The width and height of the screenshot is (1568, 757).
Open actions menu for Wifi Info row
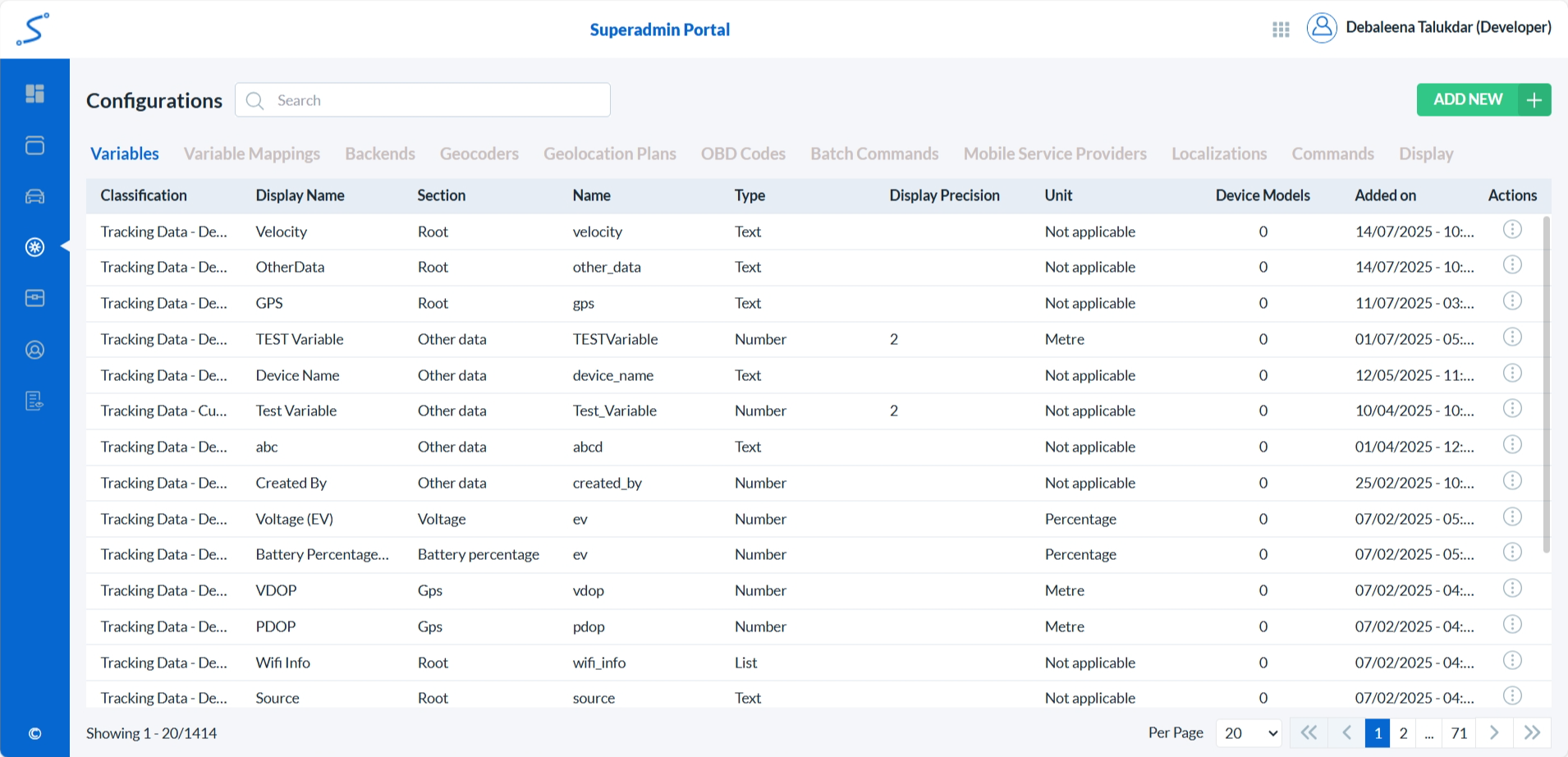point(1512,661)
